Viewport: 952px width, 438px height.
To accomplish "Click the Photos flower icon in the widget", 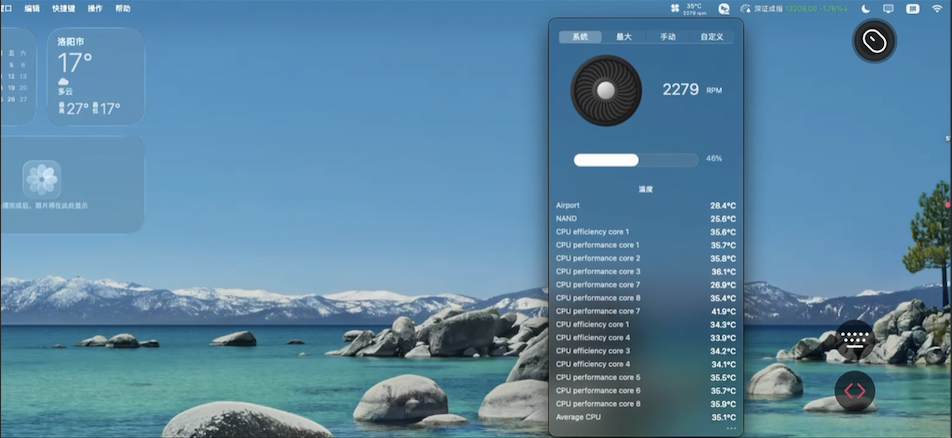I will click(42, 179).
